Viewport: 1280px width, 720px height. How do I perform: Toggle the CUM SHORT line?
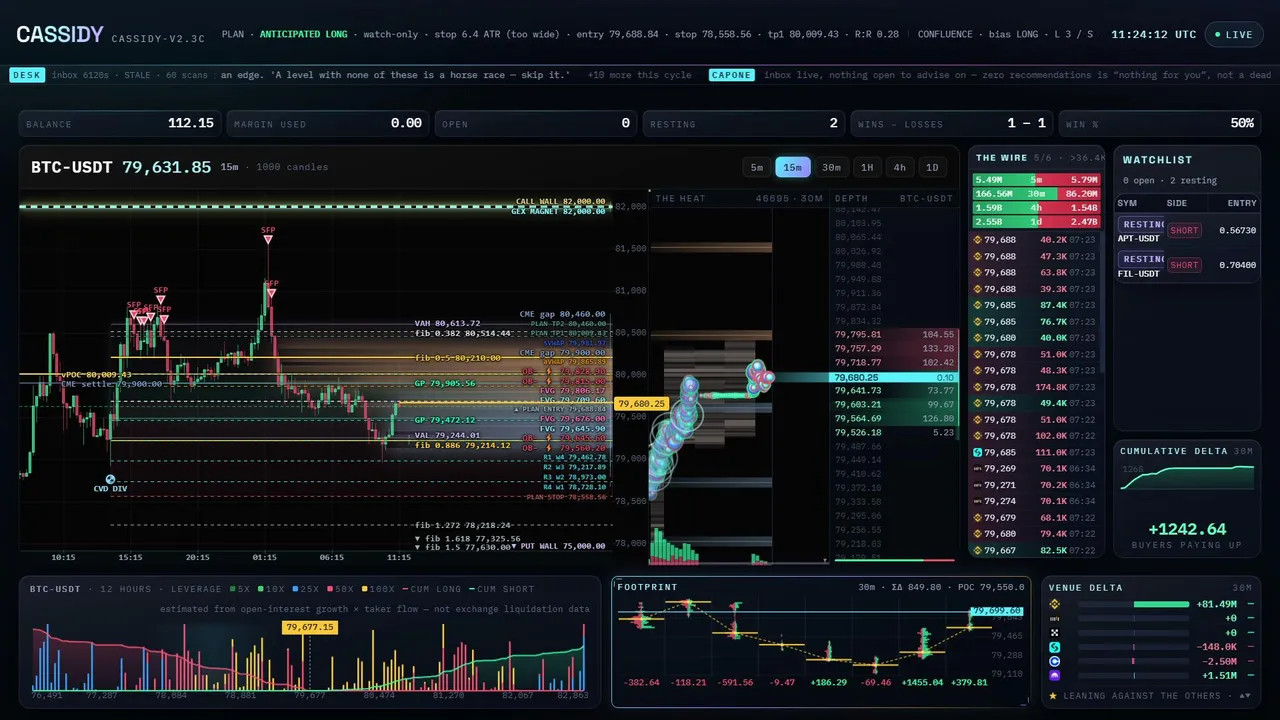point(501,589)
